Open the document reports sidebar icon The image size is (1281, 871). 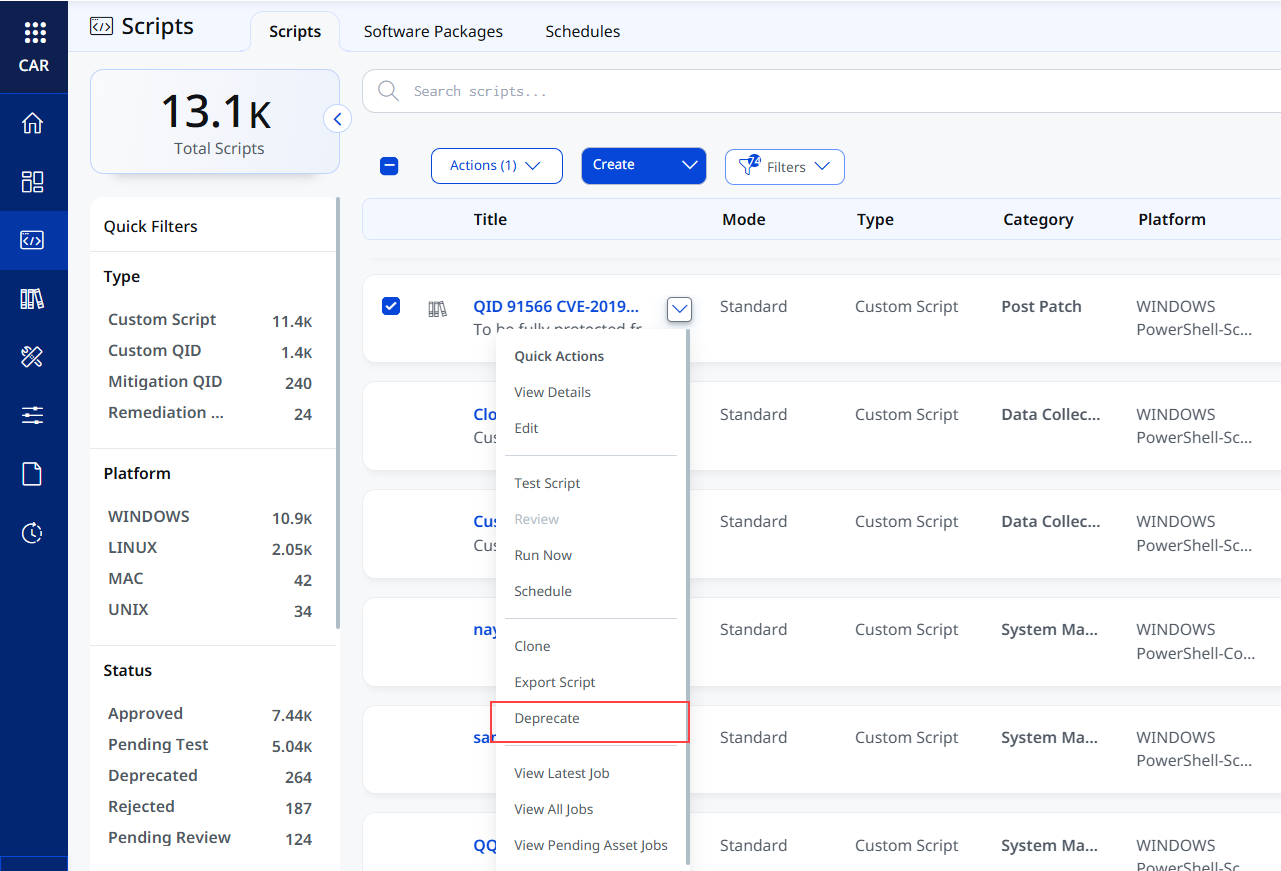(x=33, y=473)
